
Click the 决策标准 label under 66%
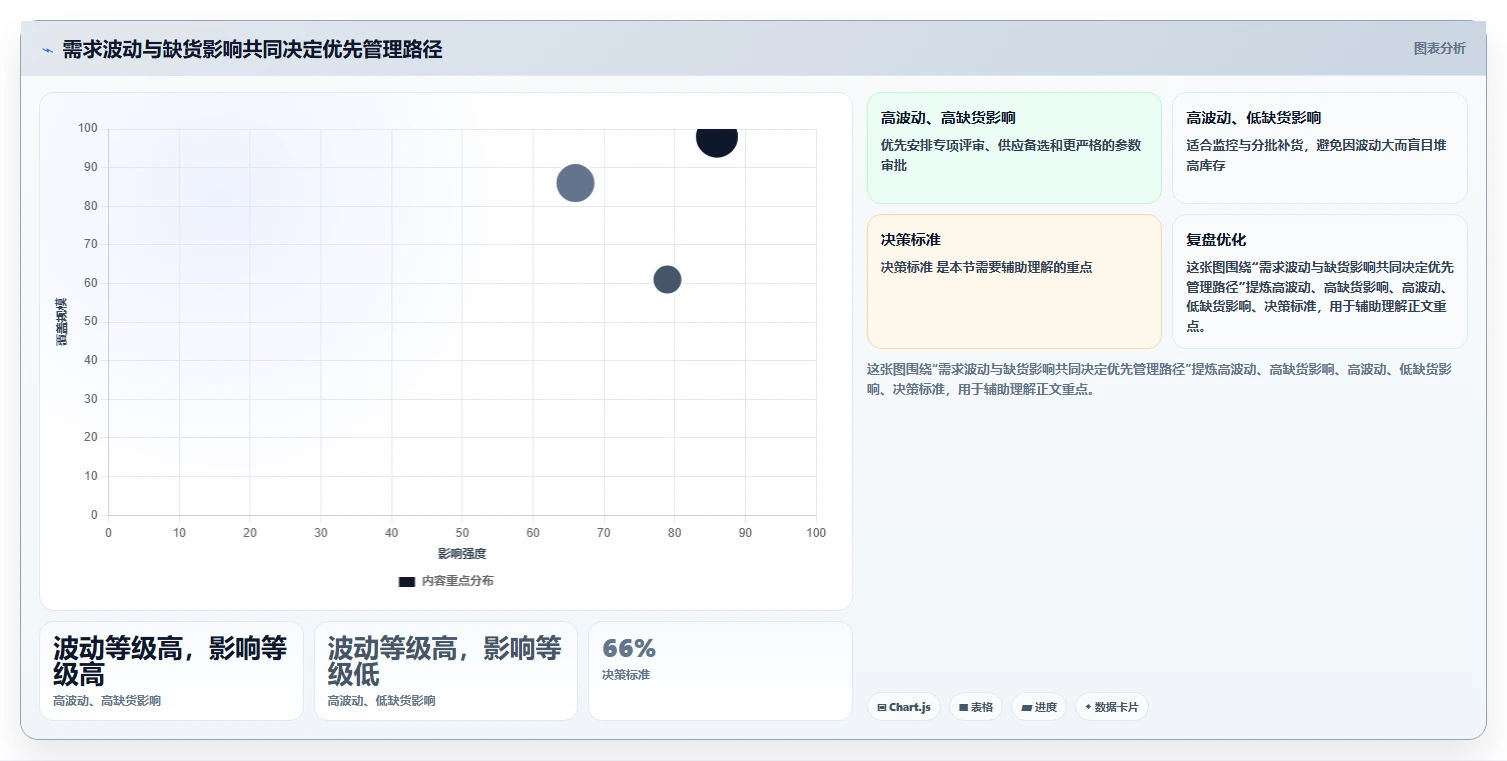(x=626, y=675)
